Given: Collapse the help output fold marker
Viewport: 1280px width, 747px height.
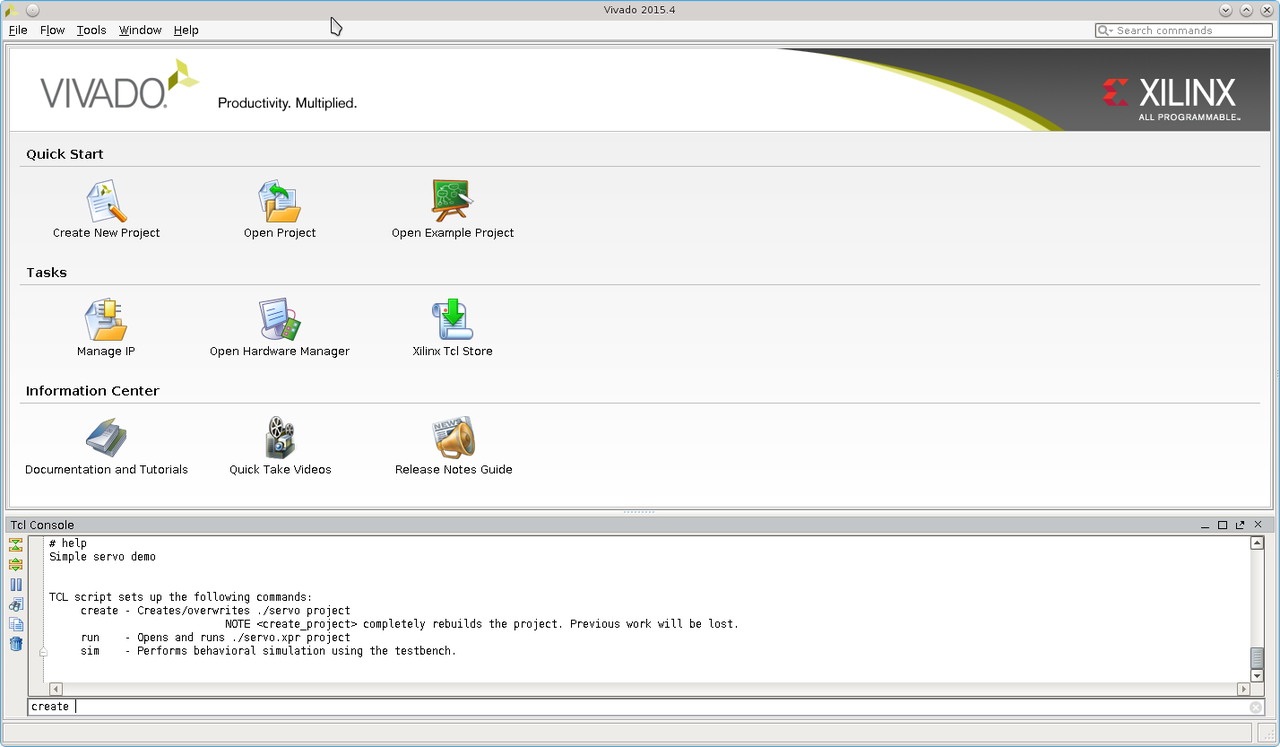Looking at the screenshot, I should point(43,651).
